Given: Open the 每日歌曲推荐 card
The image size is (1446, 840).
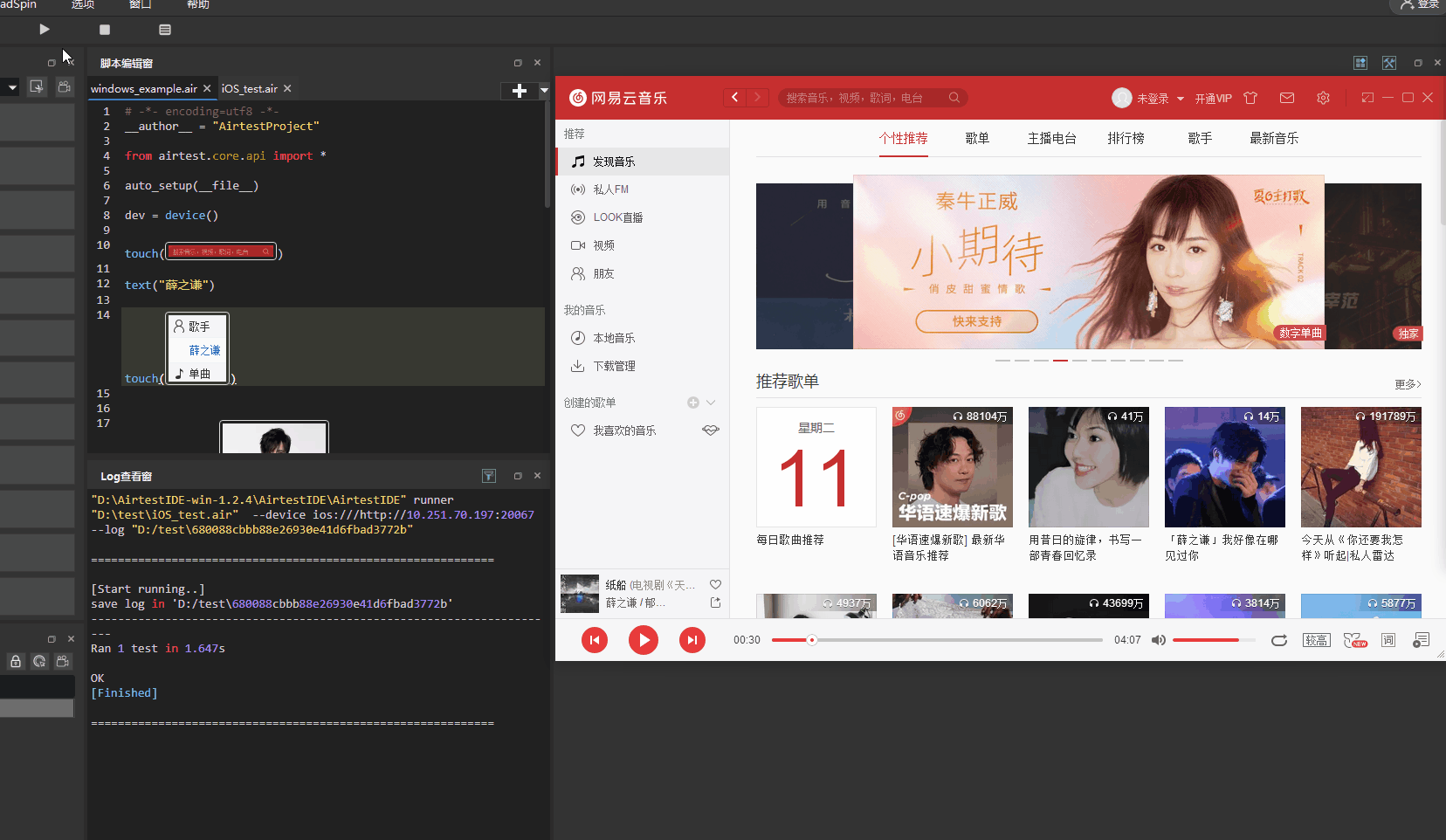Looking at the screenshot, I should click(816, 467).
